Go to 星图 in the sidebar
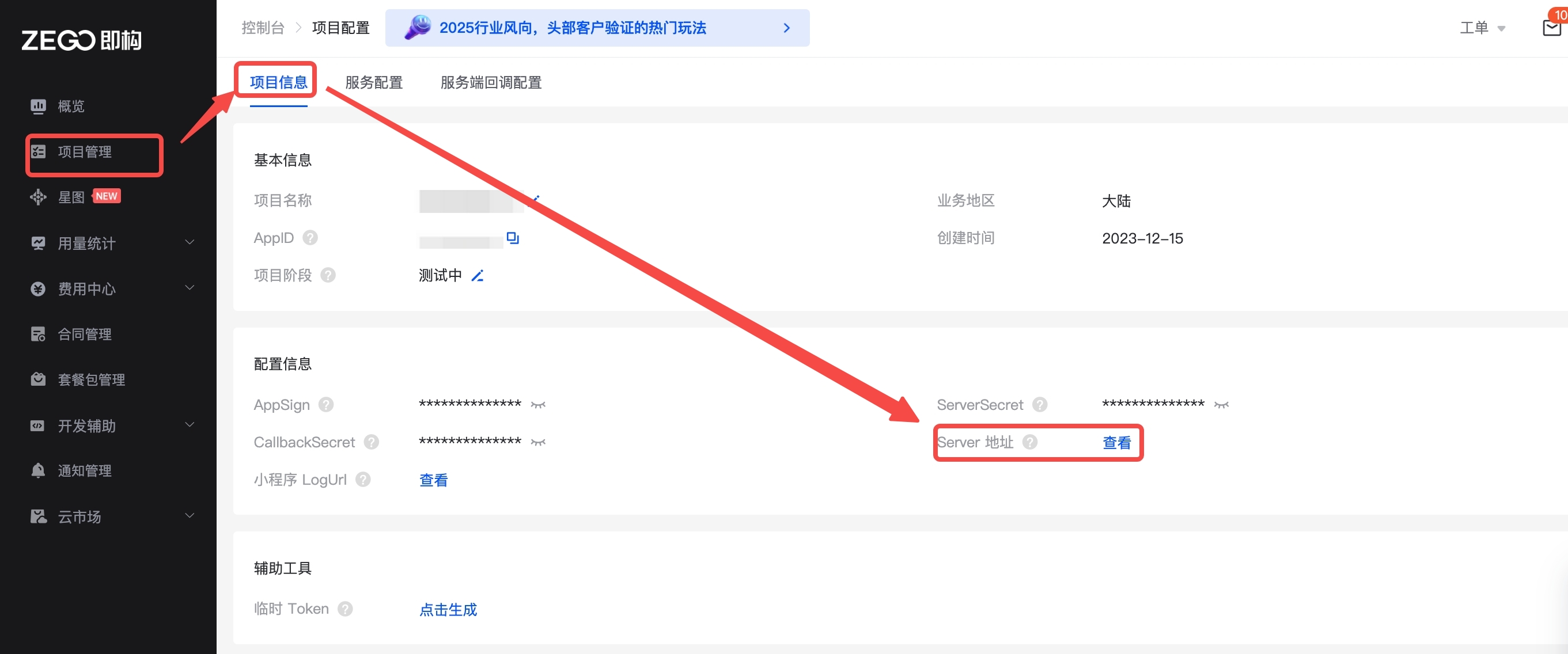Image resolution: width=1568 pixels, height=654 pixels. [71, 197]
